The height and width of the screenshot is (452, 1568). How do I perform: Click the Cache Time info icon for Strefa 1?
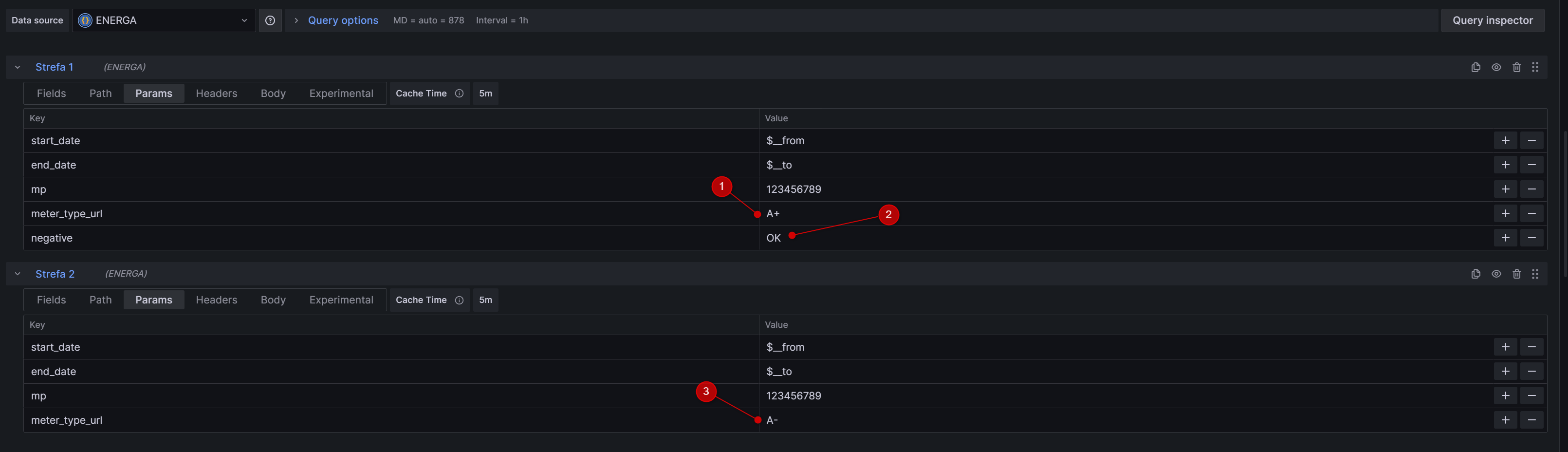(x=460, y=93)
